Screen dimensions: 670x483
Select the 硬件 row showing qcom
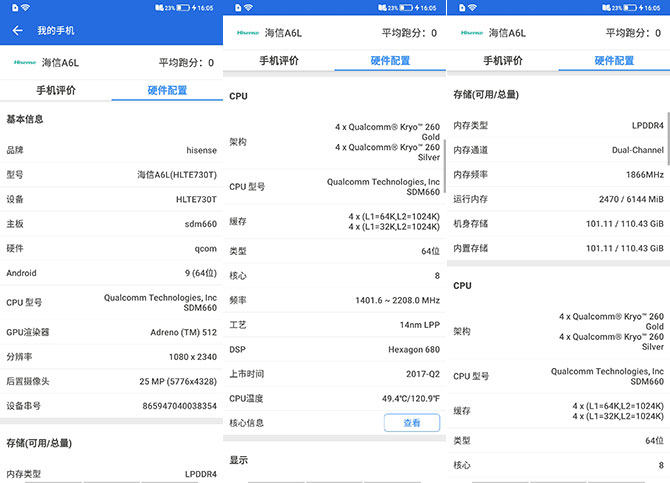tap(112, 248)
